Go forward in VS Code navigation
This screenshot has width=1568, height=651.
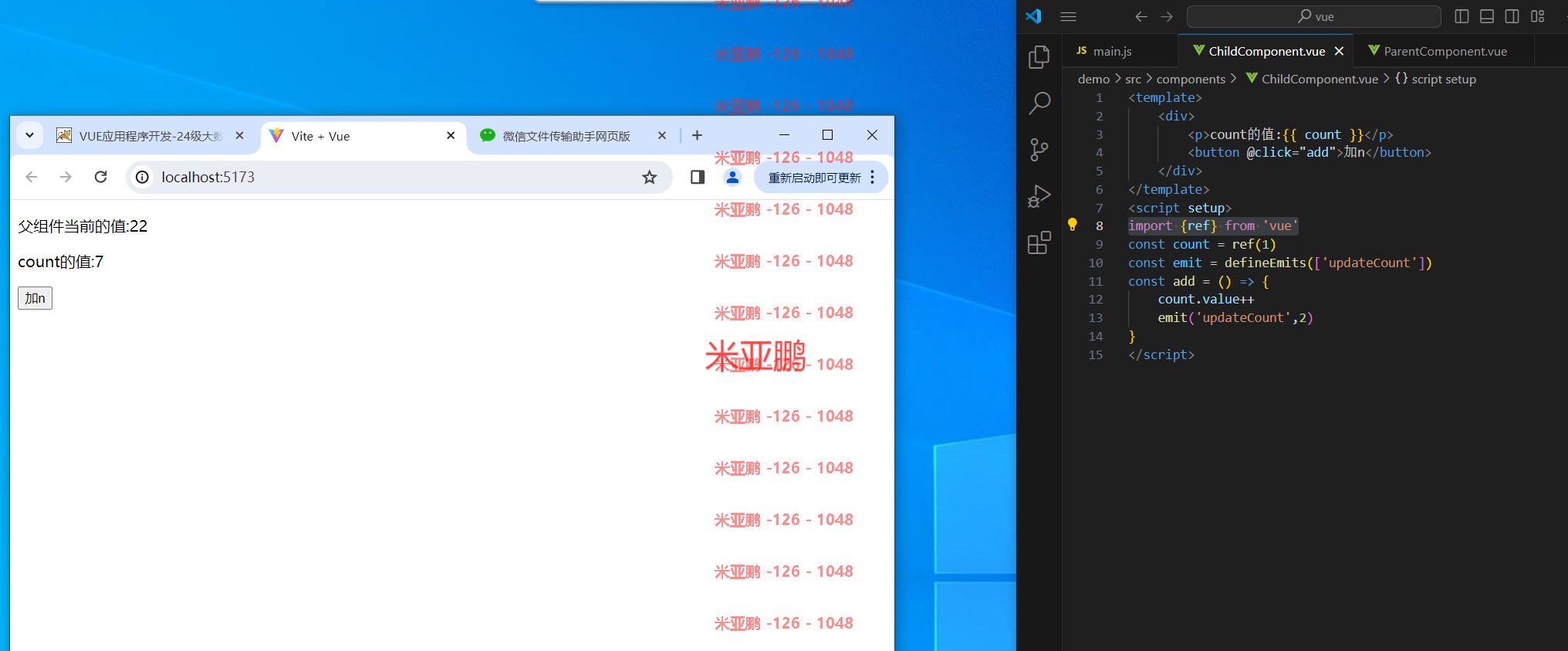[1167, 16]
